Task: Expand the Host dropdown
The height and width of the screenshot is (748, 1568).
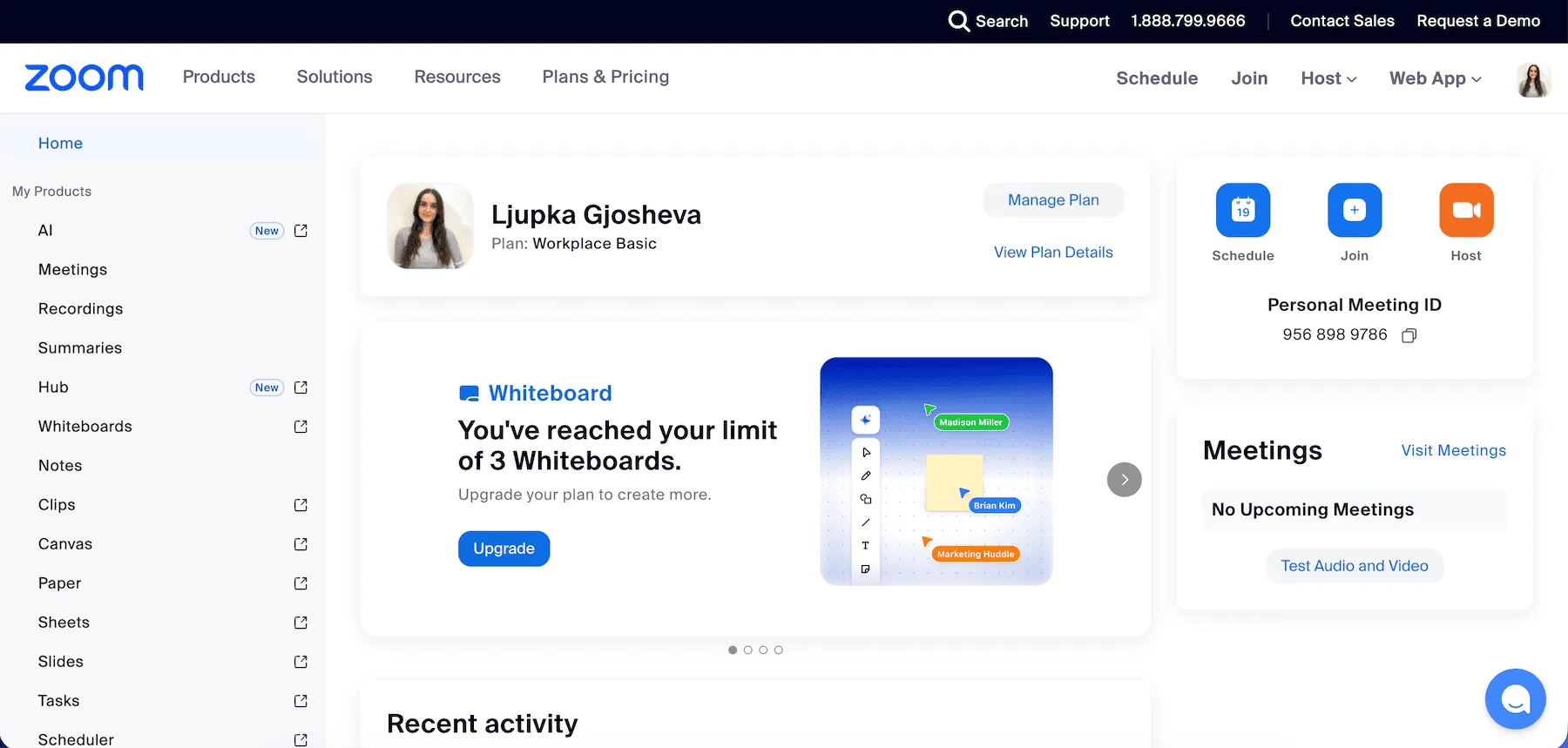Action: click(1328, 78)
